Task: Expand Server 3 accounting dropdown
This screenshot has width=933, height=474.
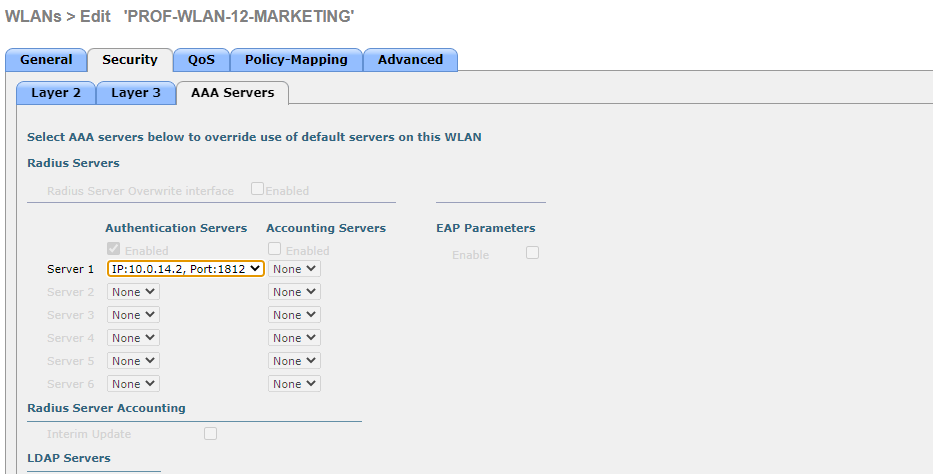Action: pos(294,315)
